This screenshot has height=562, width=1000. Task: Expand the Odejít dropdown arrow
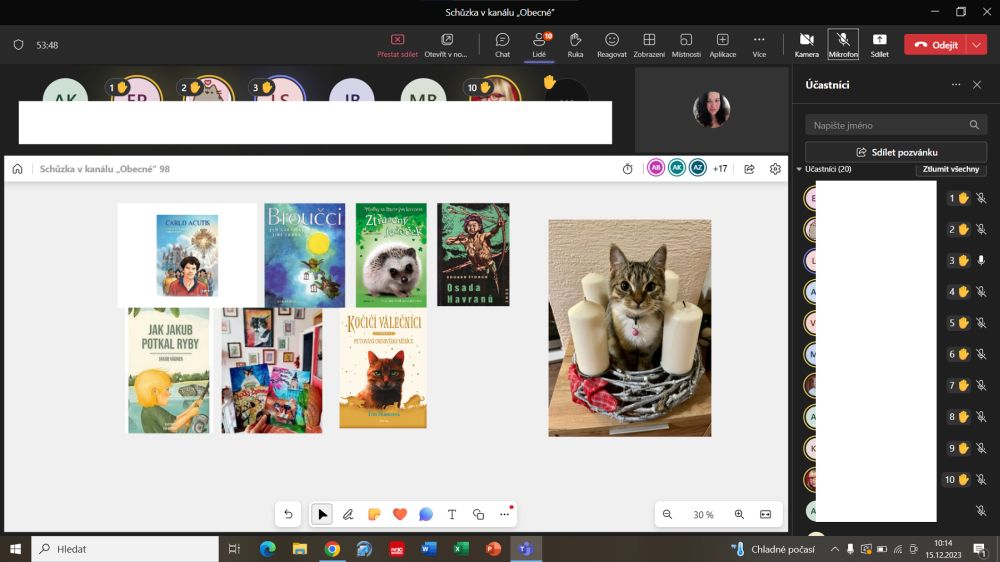click(977, 45)
